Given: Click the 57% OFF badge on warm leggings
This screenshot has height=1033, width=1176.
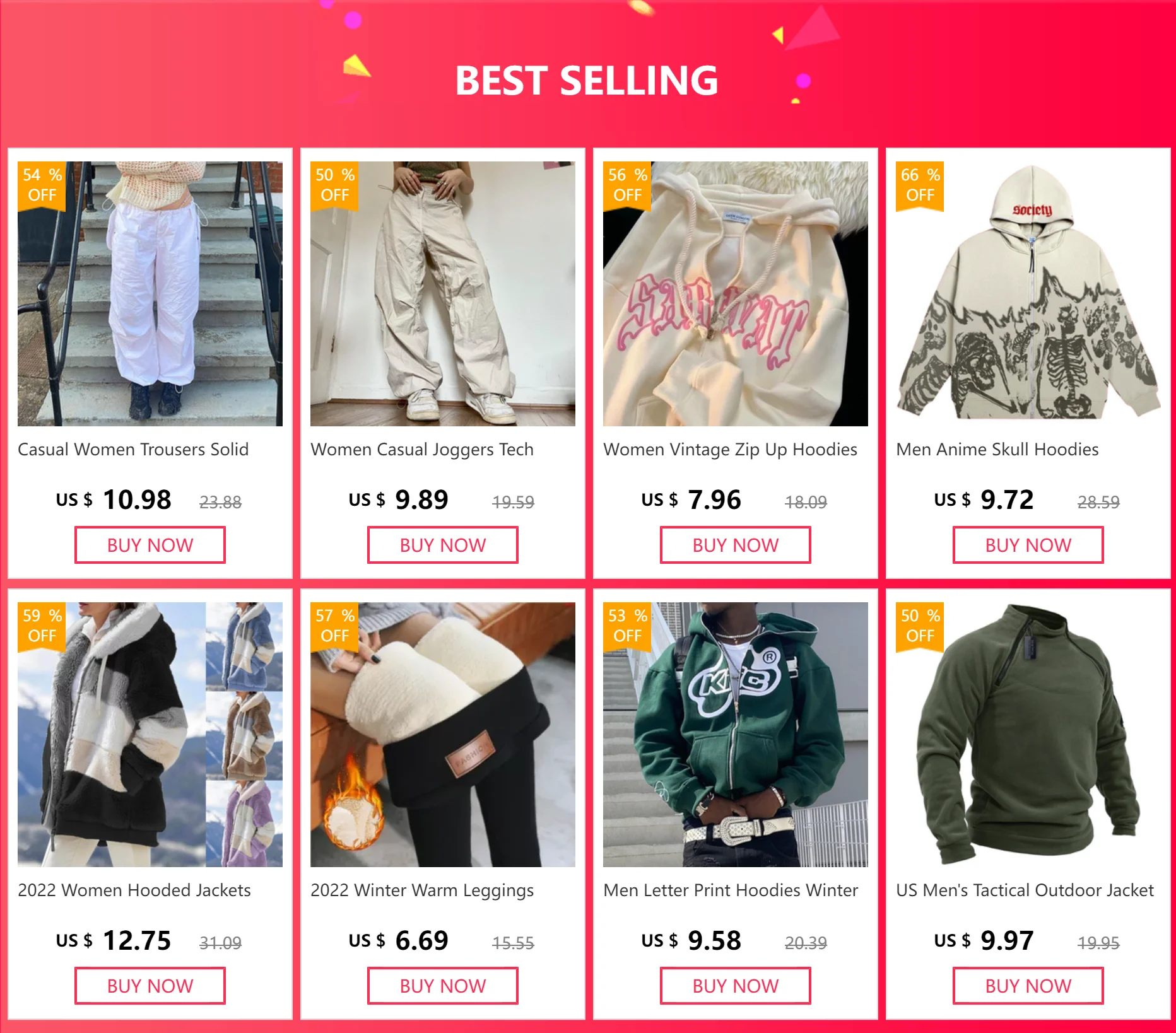Looking at the screenshot, I should [x=334, y=626].
